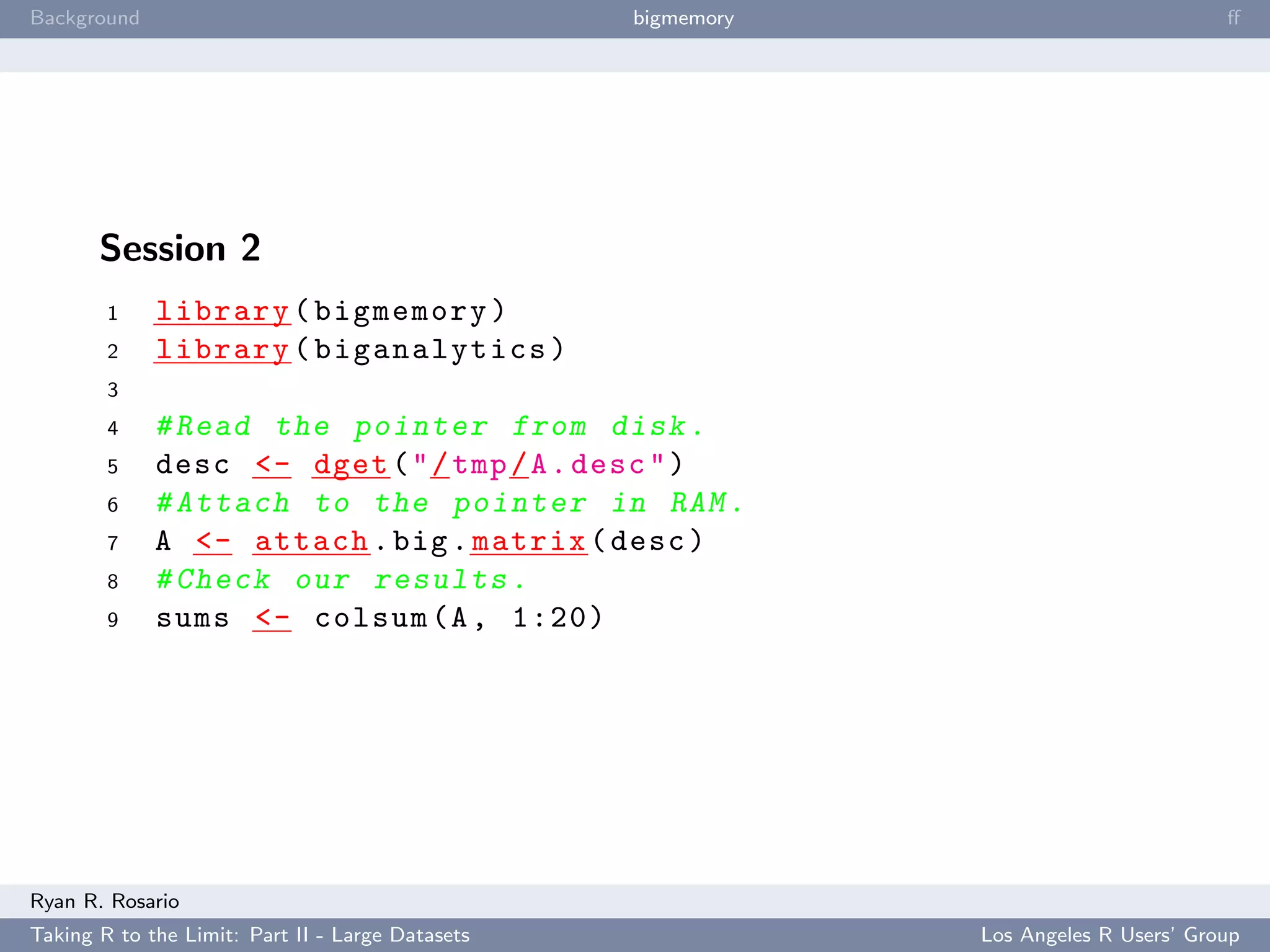The width and height of the screenshot is (1270, 952).
Task: Jump to the ff section
Action: (1233, 18)
